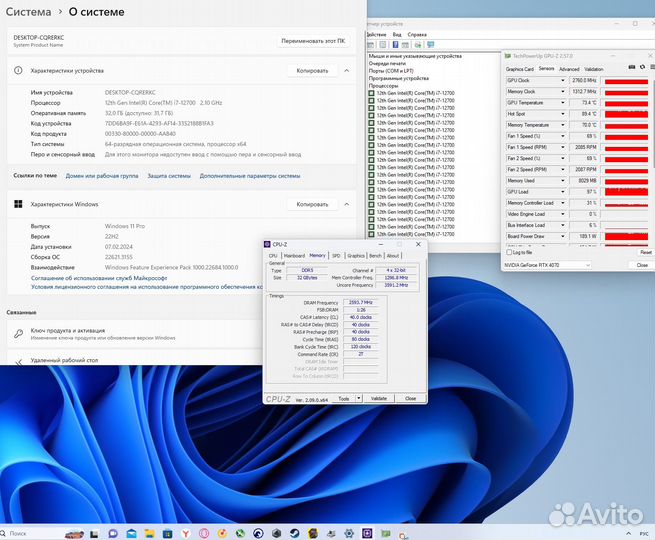Copy Windows specifications with Копировать button
This screenshot has height=540, width=655.
pyautogui.click(x=312, y=204)
